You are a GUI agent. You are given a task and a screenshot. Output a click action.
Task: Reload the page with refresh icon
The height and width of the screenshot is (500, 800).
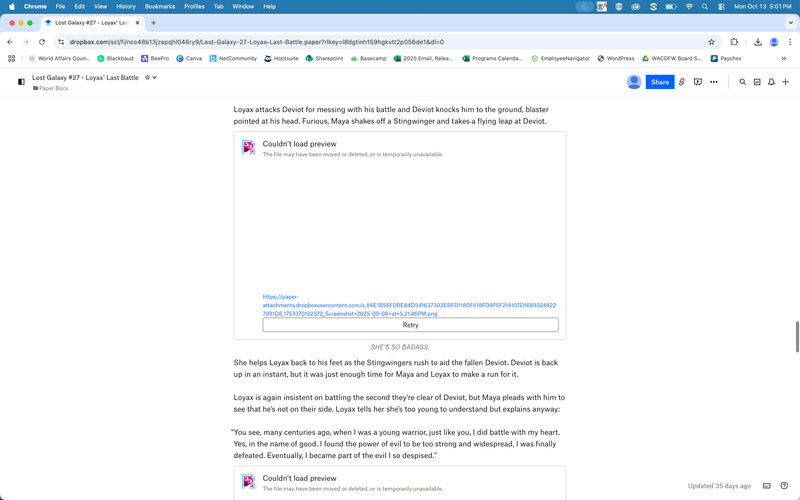(42, 42)
